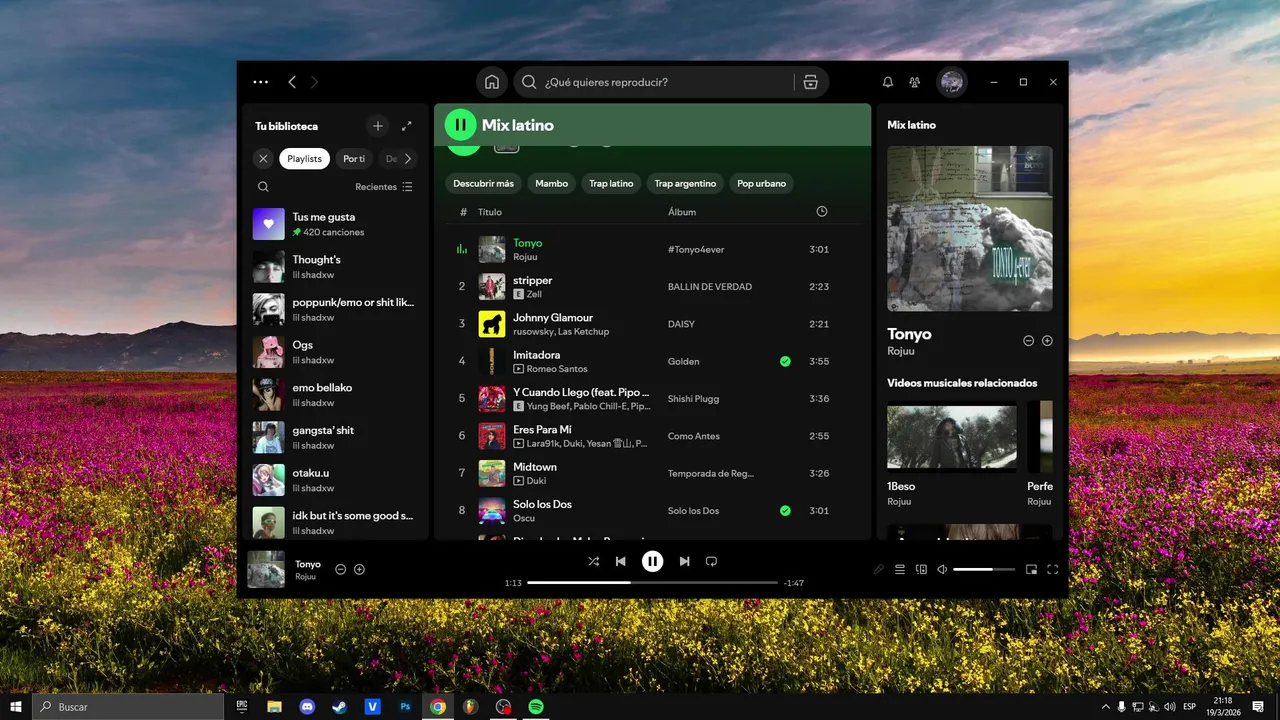
Task: Open Chrome from the Windows taskbar
Action: click(438, 706)
